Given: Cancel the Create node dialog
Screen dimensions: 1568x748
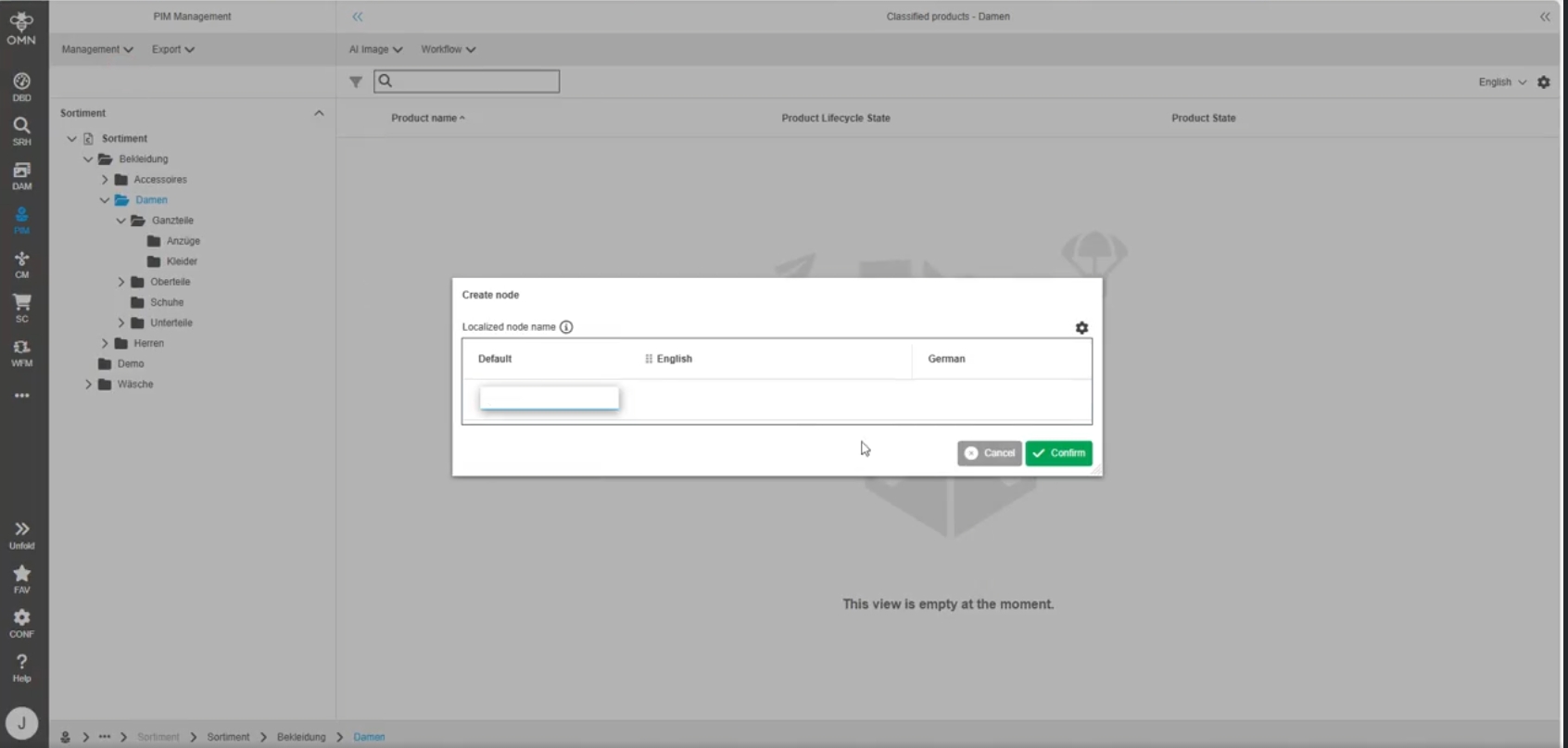Looking at the screenshot, I should 989,453.
